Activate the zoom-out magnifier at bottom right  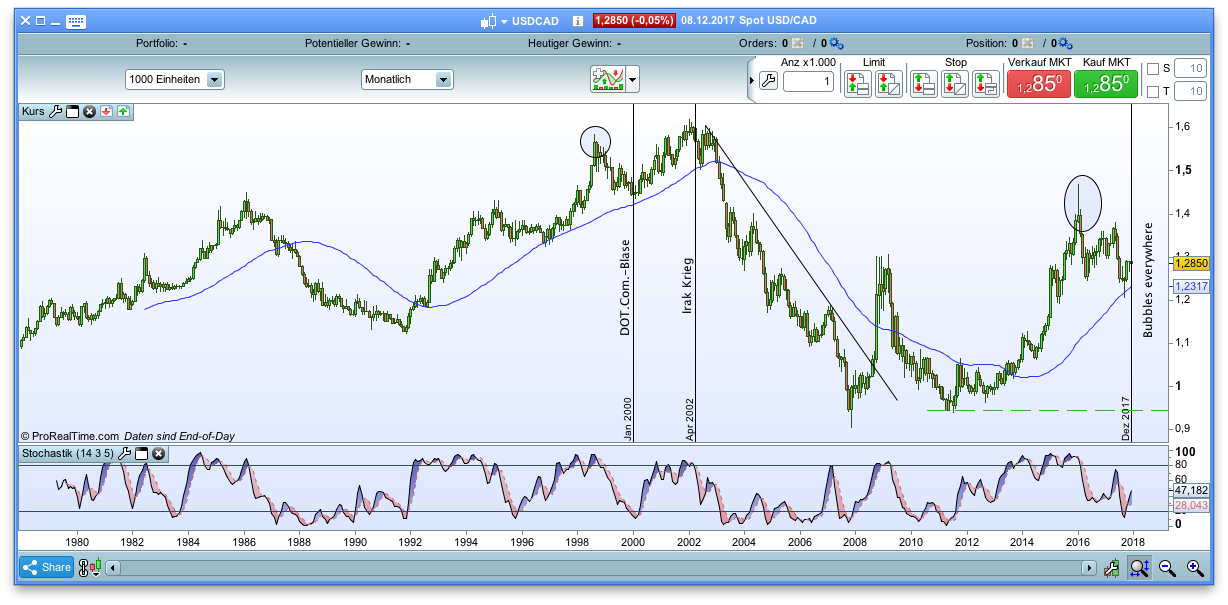tap(1168, 567)
